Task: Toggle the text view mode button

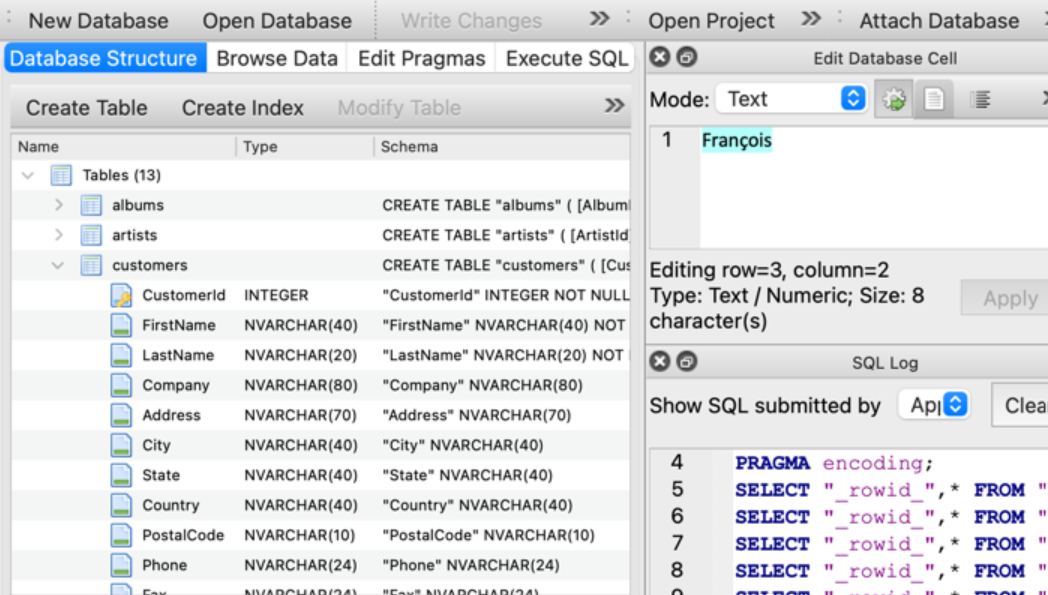Action: pyautogui.click(x=934, y=98)
